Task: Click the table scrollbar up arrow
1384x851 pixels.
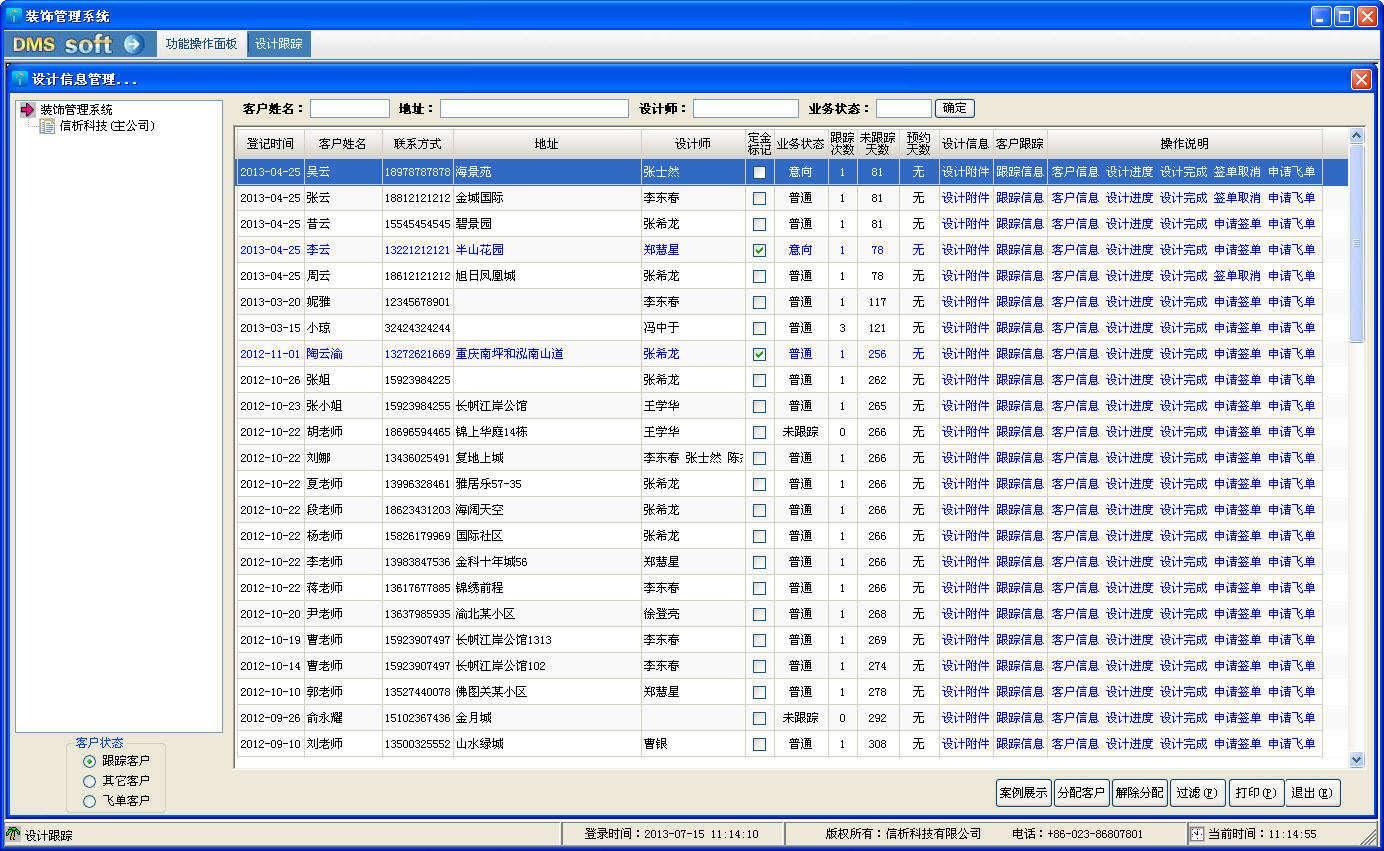Action: click(x=1357, y=136)
